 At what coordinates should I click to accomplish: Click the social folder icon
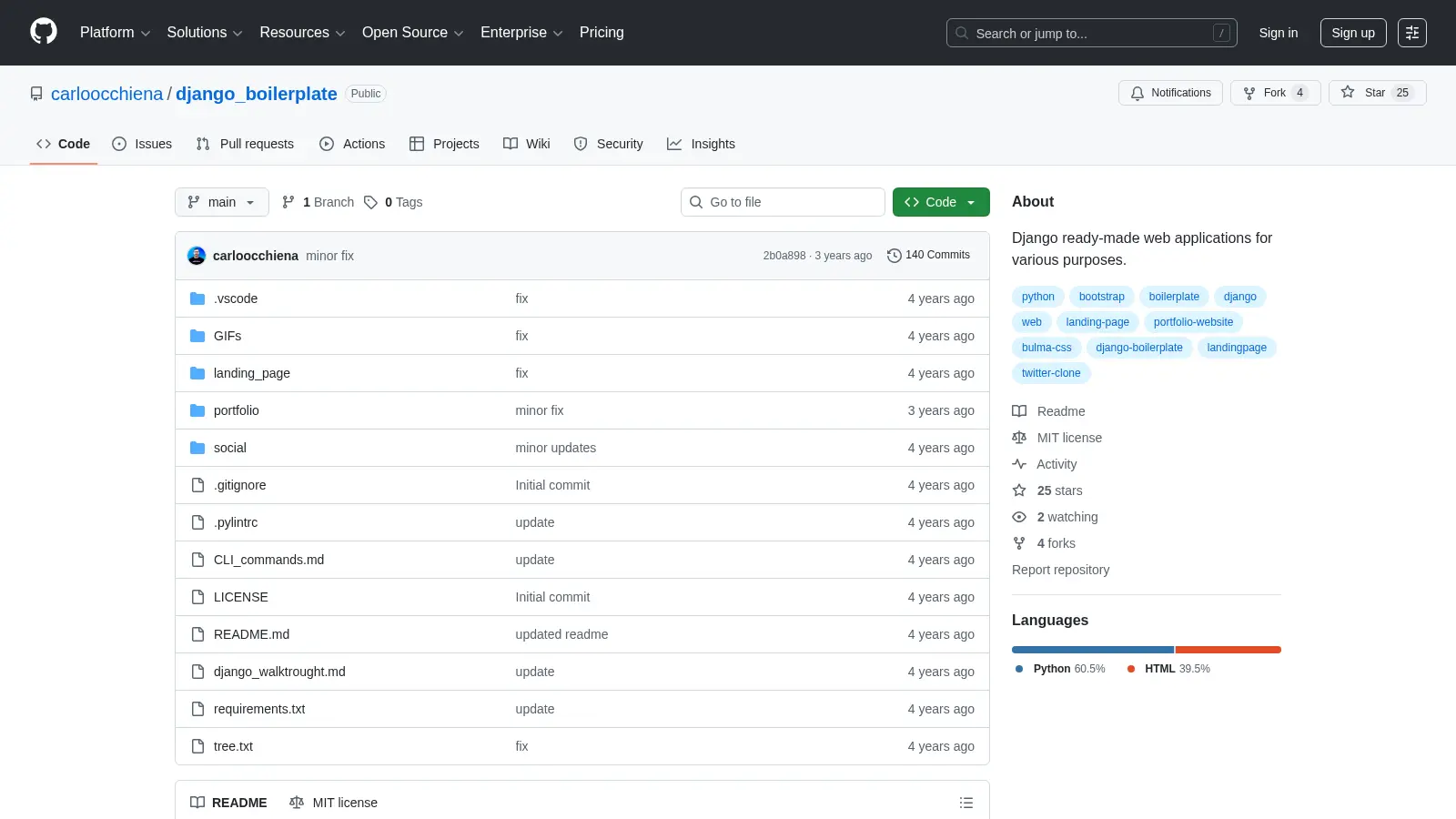tap(197, 448)
